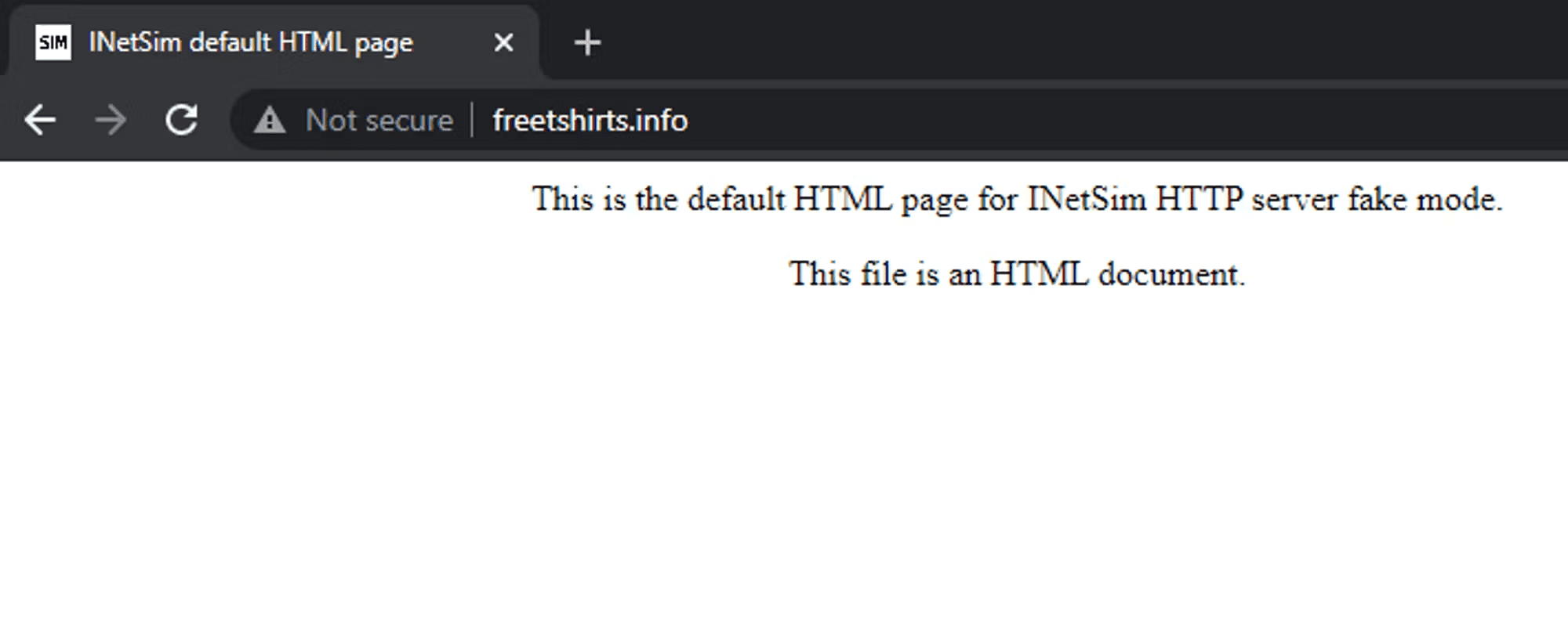Click the "fake mode" text in the page
Image resolution: width=1568 pixels, height=622 pixels.
coord(1425,199)
